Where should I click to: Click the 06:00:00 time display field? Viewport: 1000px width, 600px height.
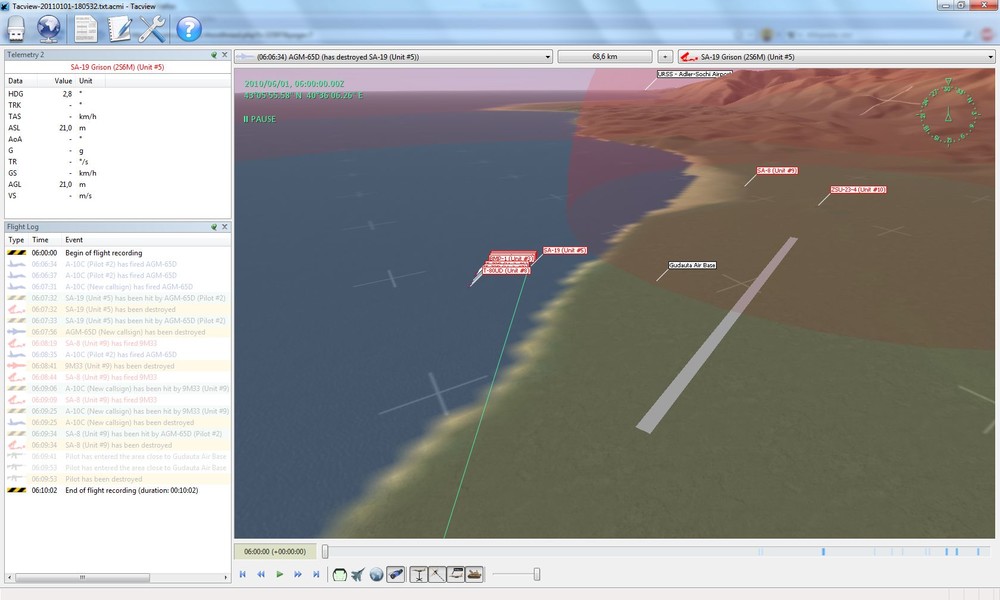coord(275,552)
